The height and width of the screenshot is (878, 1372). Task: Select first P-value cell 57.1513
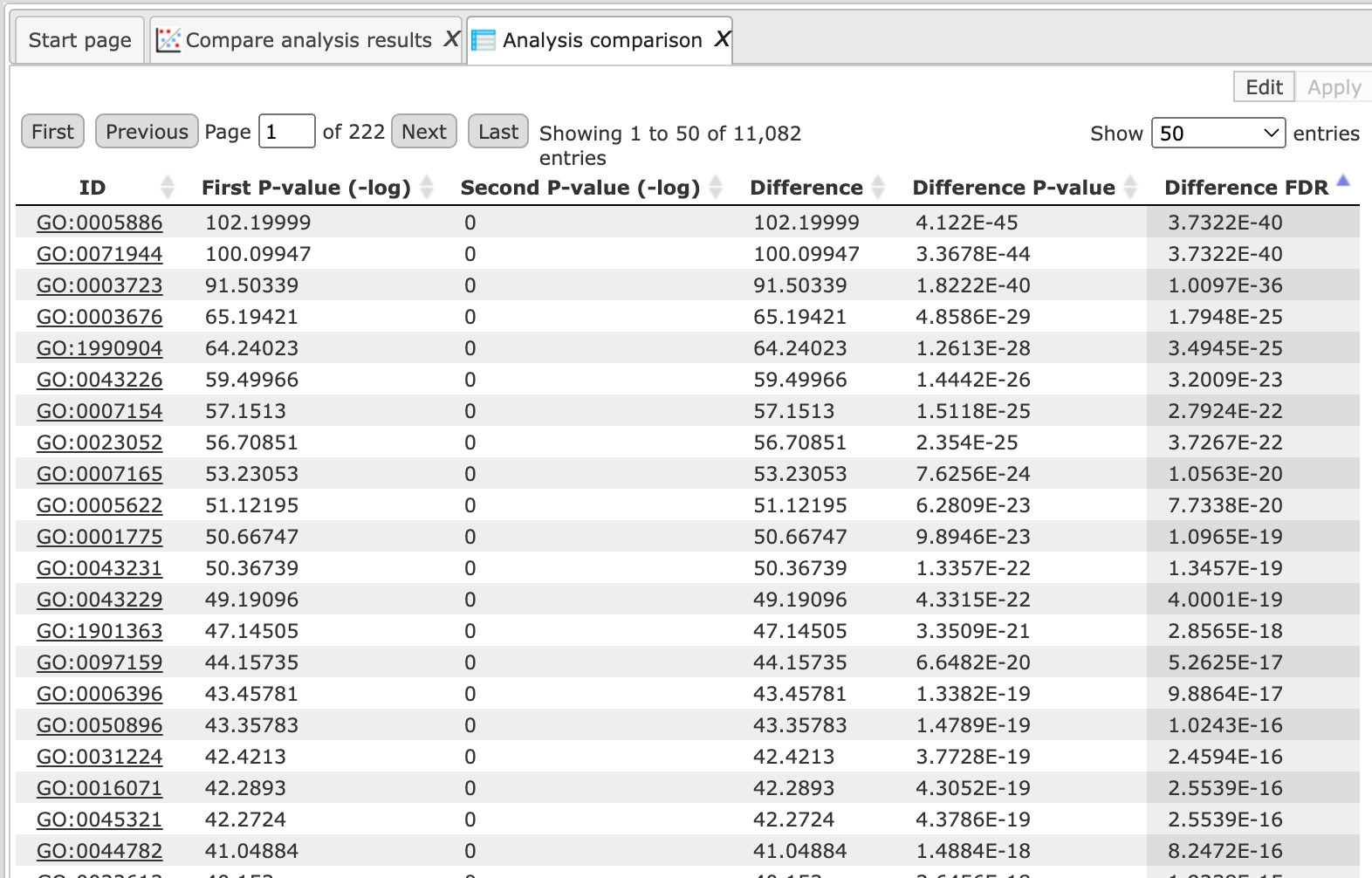pyautogui.click(x=246, y=411)
